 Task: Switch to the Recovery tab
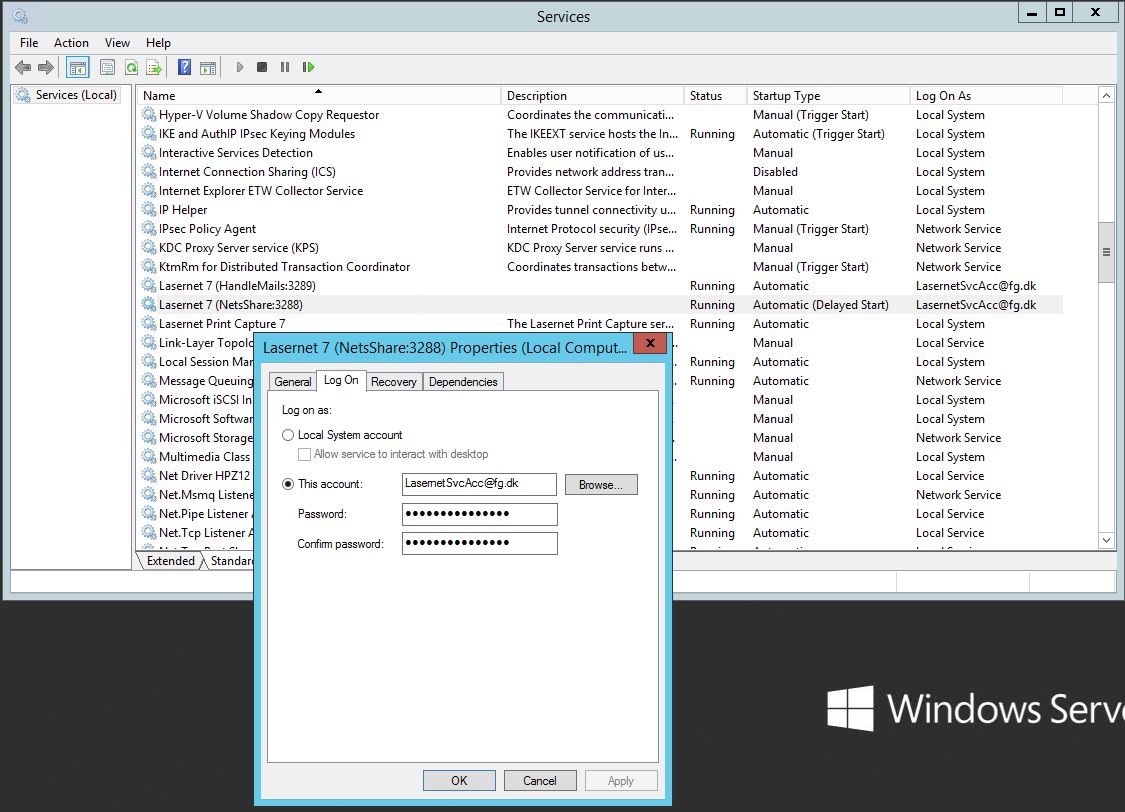click(393, 382)
